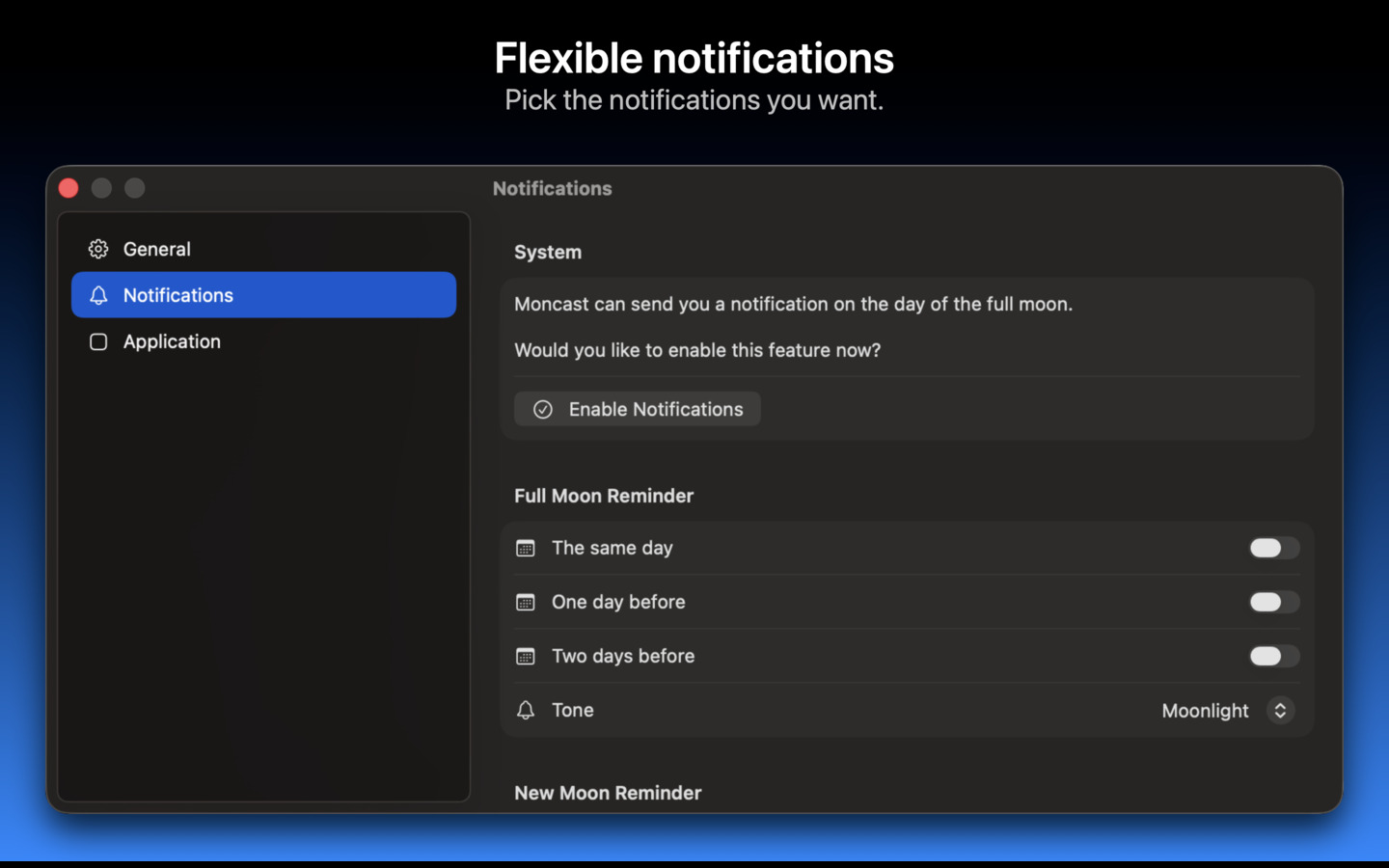Enable the same day full moon reminder
Viewport: 1389px width, 868px height.
point(1273,548)
